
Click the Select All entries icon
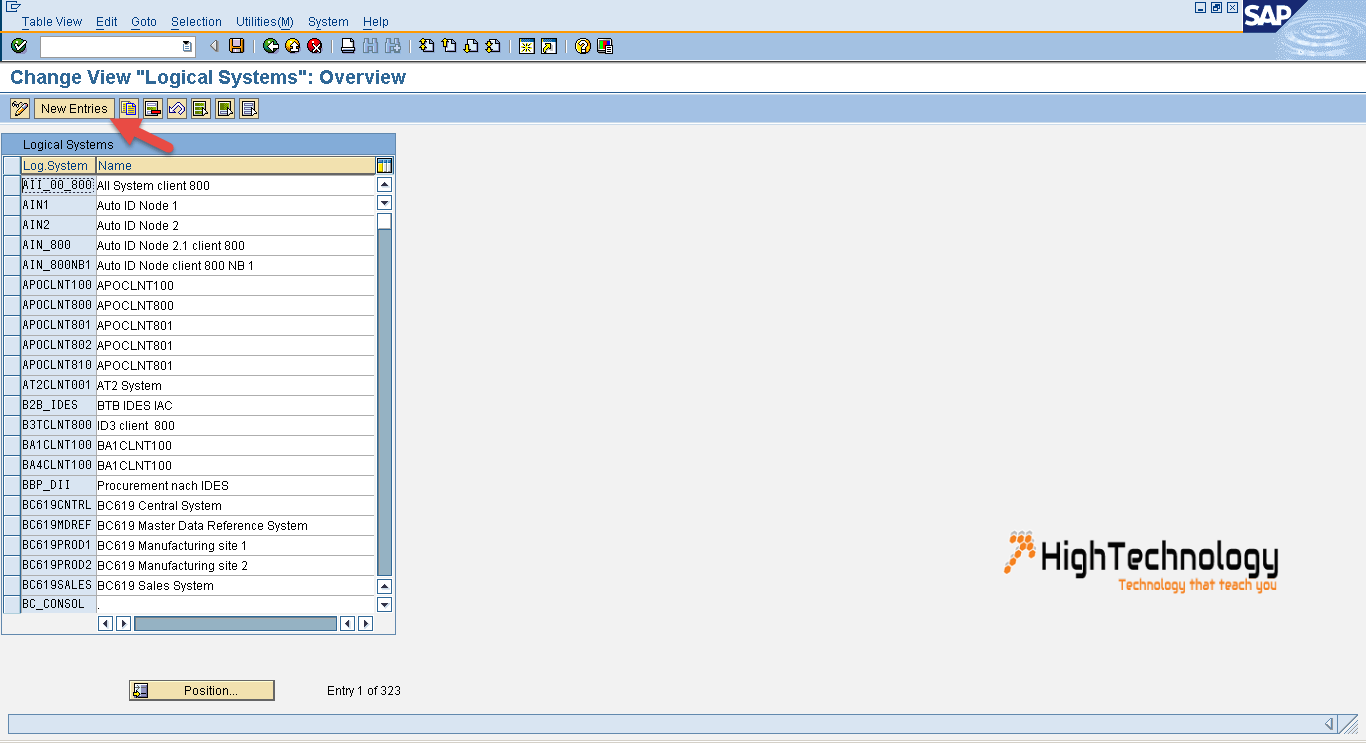[200, 107]
